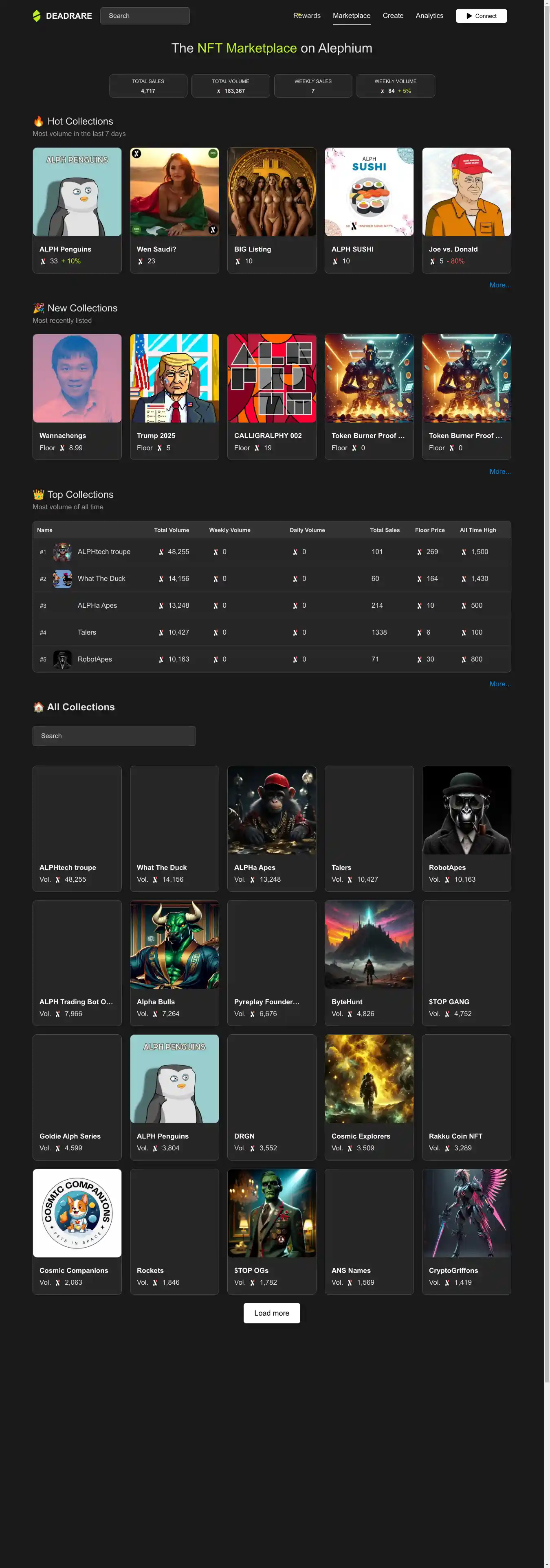This screenshot has height=1568, width=550.
Task: Click More link under Hot Collections
Action: click(499, 285)
